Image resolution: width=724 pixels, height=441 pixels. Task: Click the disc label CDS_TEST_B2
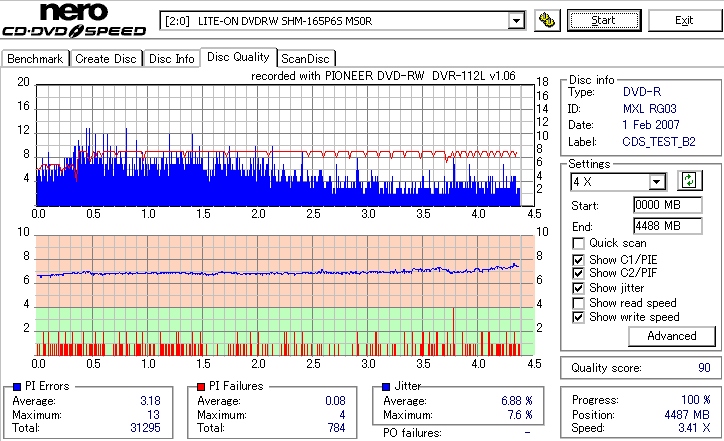click(658, 142)
